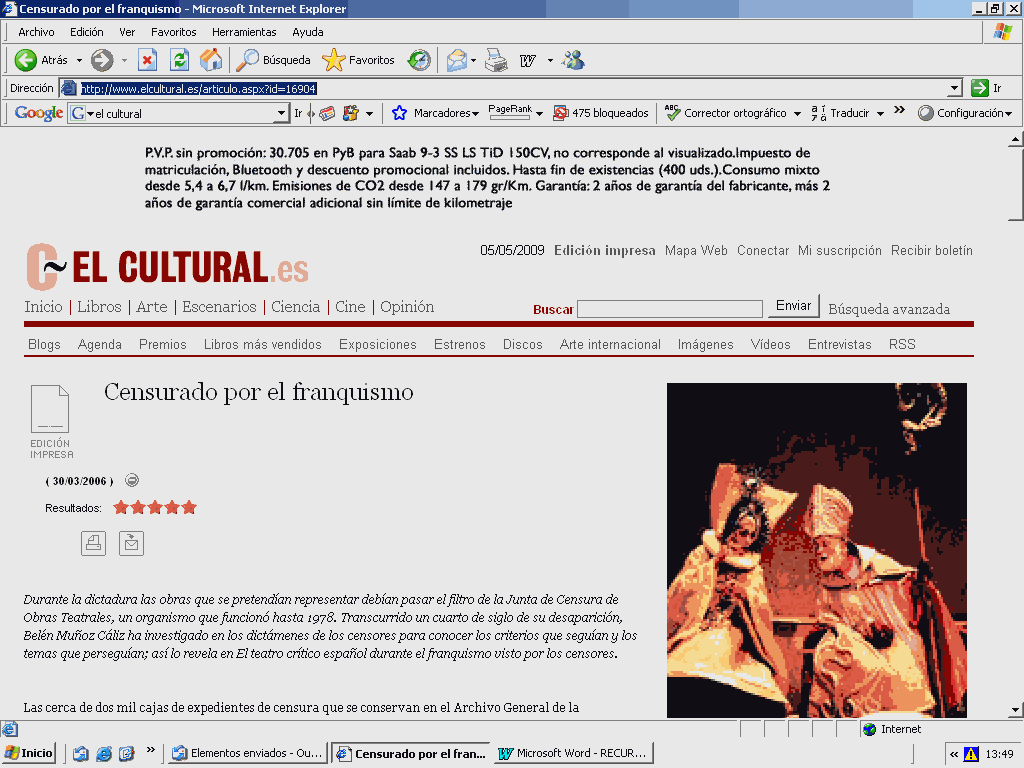The height and width of the screenshot is (768, 1024).
Task: Click the Enviar search button
Action: (x=793, y=306)
